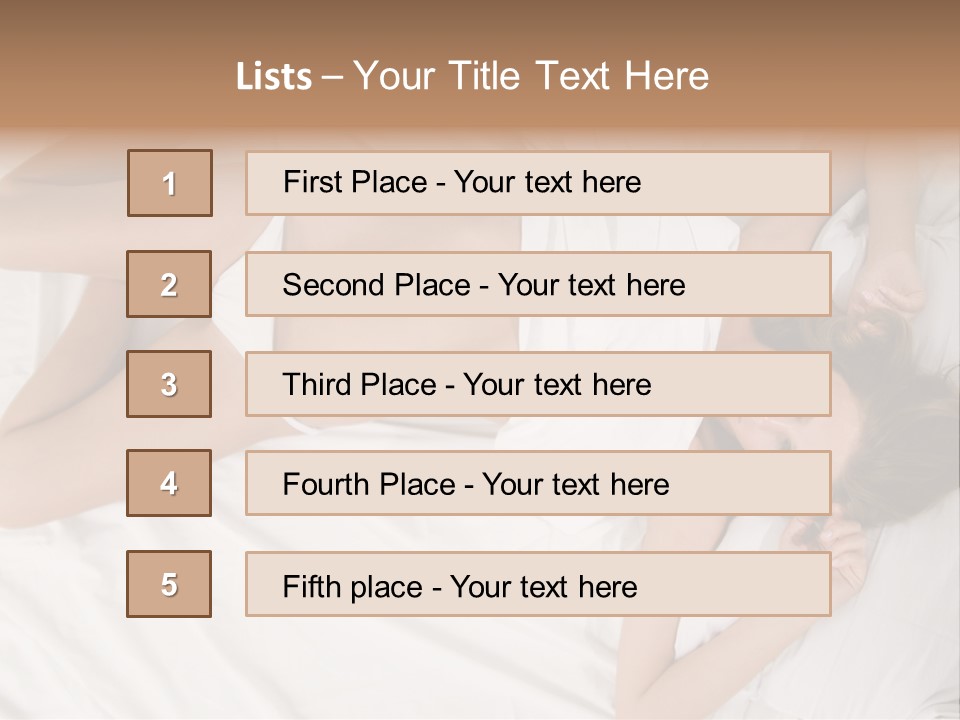
Task: Click the dash in the slide title
Action: pyautogui.click(x=332, y=77)
